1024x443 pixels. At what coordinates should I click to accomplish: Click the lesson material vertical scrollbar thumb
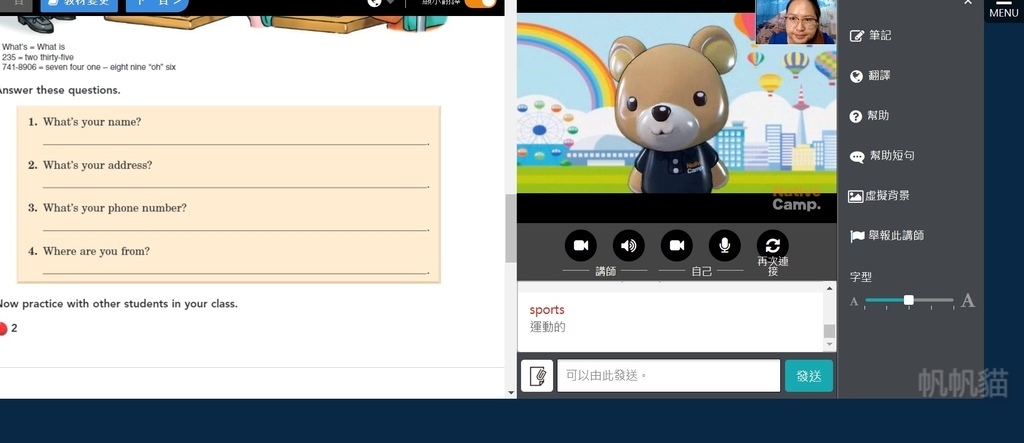tap(511, 228)
